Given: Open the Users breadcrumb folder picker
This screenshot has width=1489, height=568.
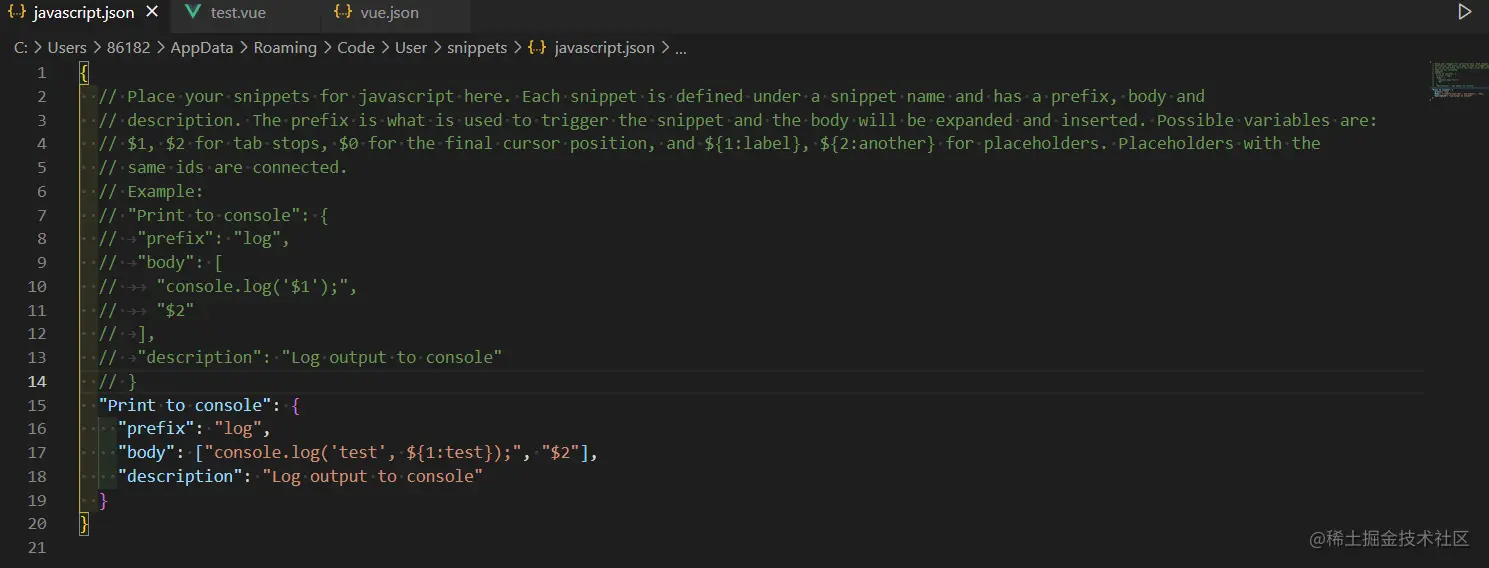Looking at the screenshot, I should click(x=67, y=47).
